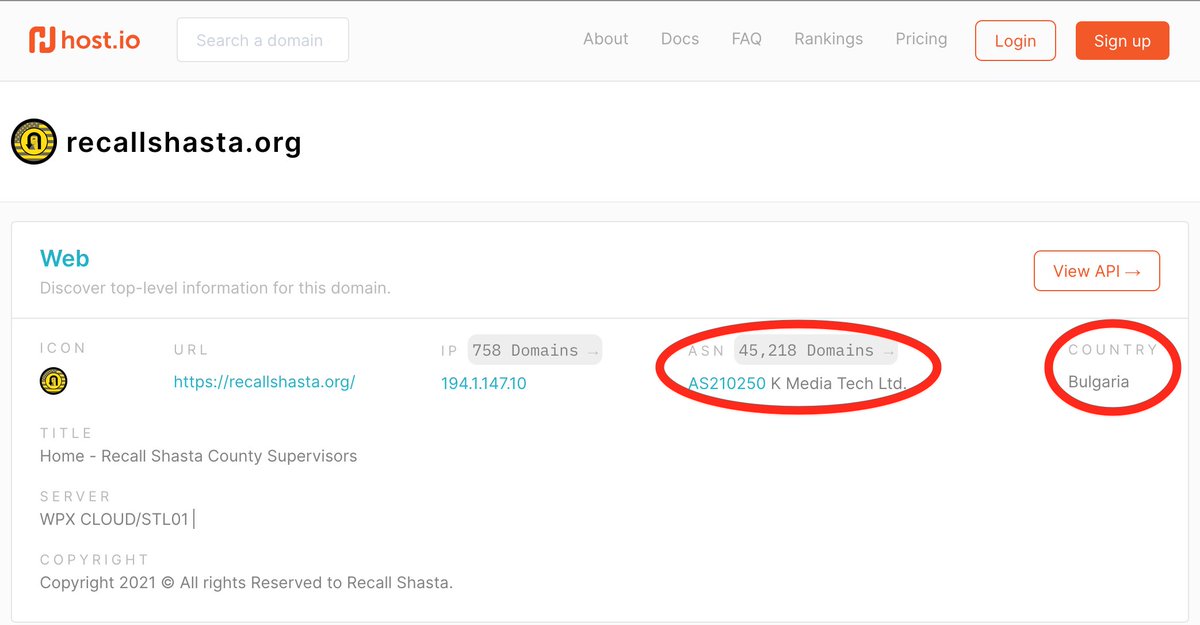Click the Sign up button
This screenshot has width=1200, height=625.
coord(1122,40)
